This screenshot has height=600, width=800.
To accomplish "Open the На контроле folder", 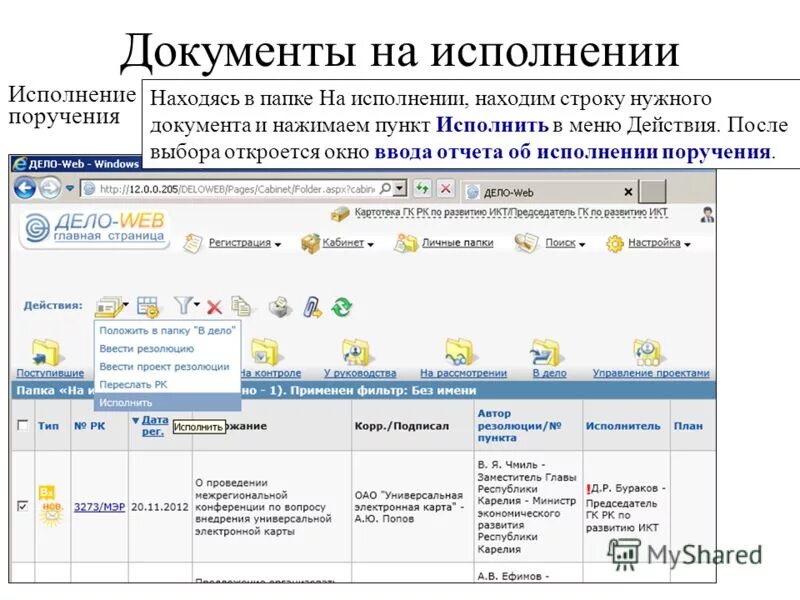I will click(x=270, y=373).
